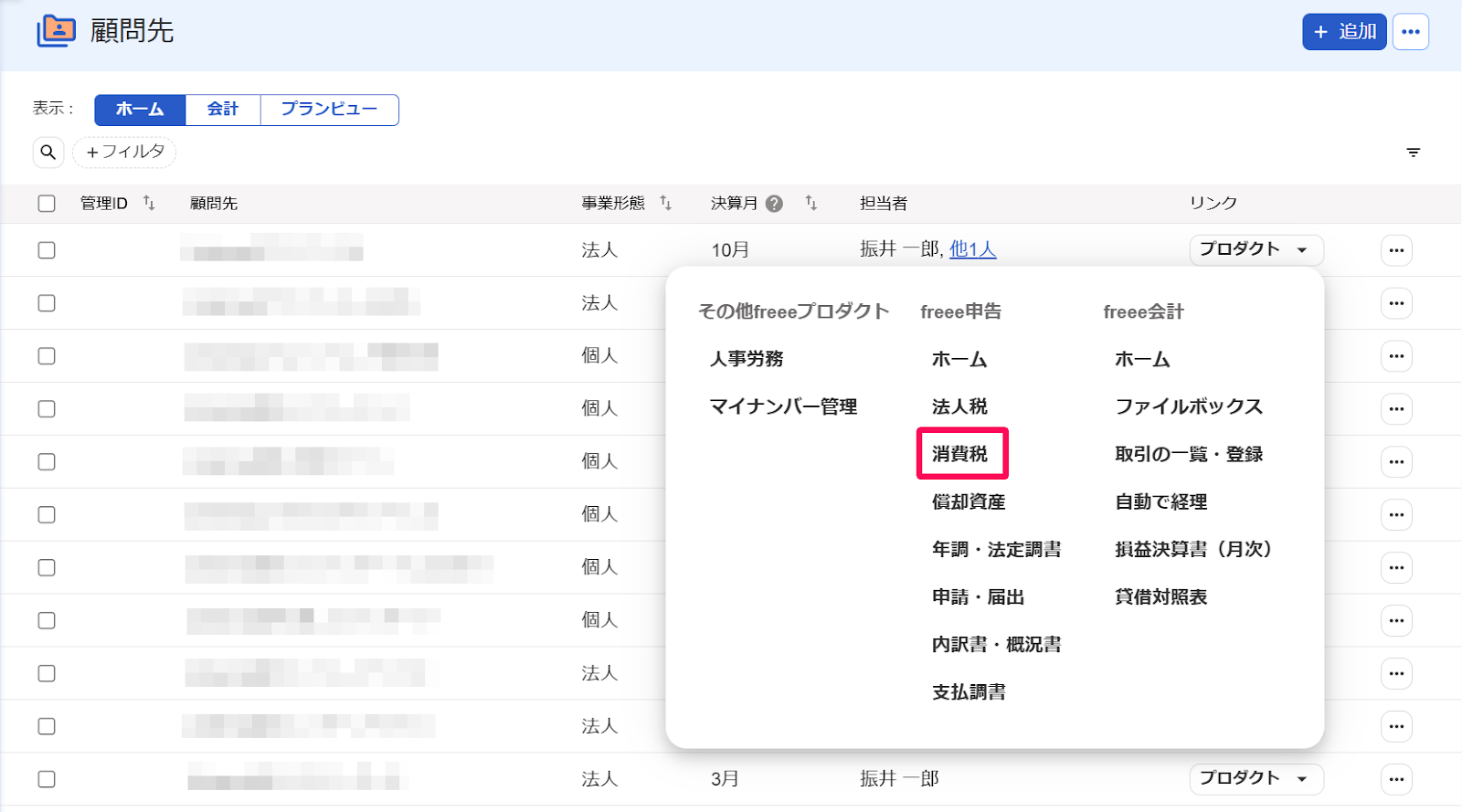
Task: Open 年調・法定調書 in the menu
Action: pos(996,549)
